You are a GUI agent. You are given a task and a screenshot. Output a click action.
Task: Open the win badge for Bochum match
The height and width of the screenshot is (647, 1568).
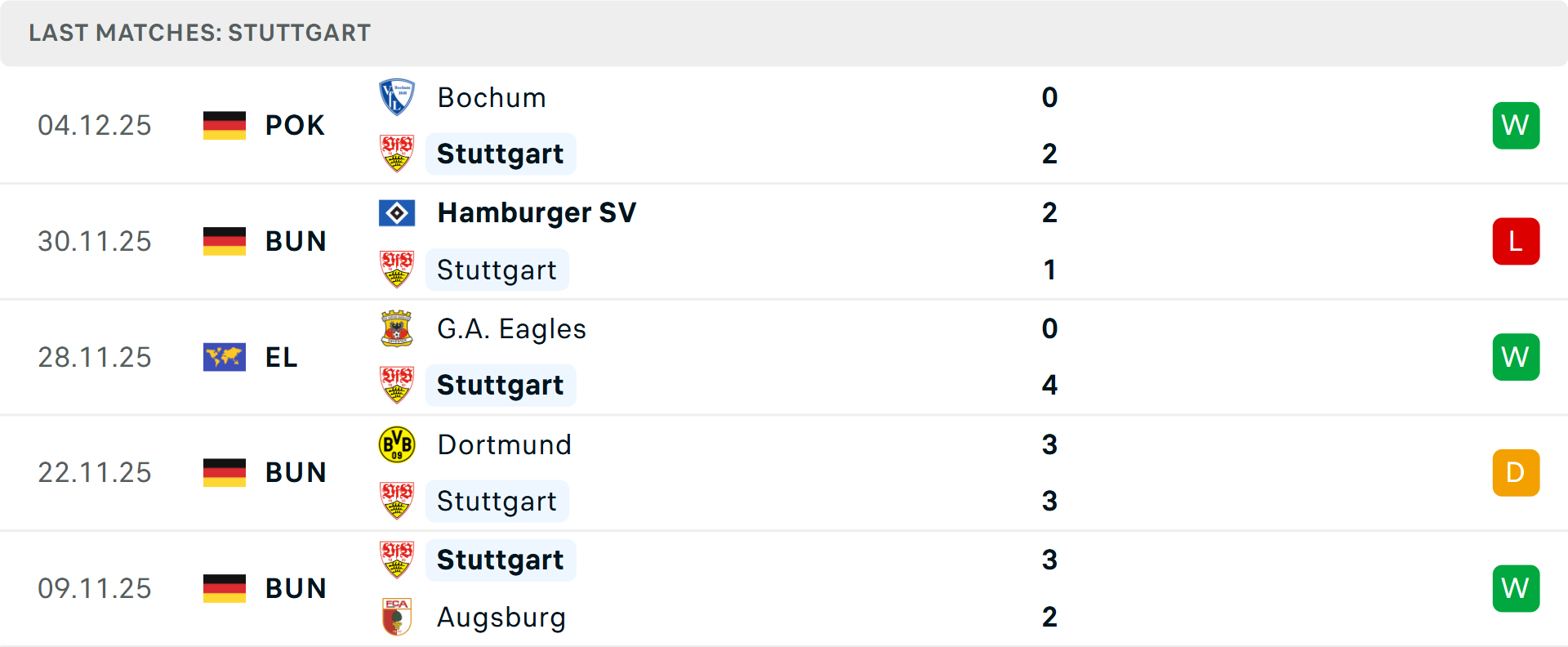click(x=1516, y=125)
